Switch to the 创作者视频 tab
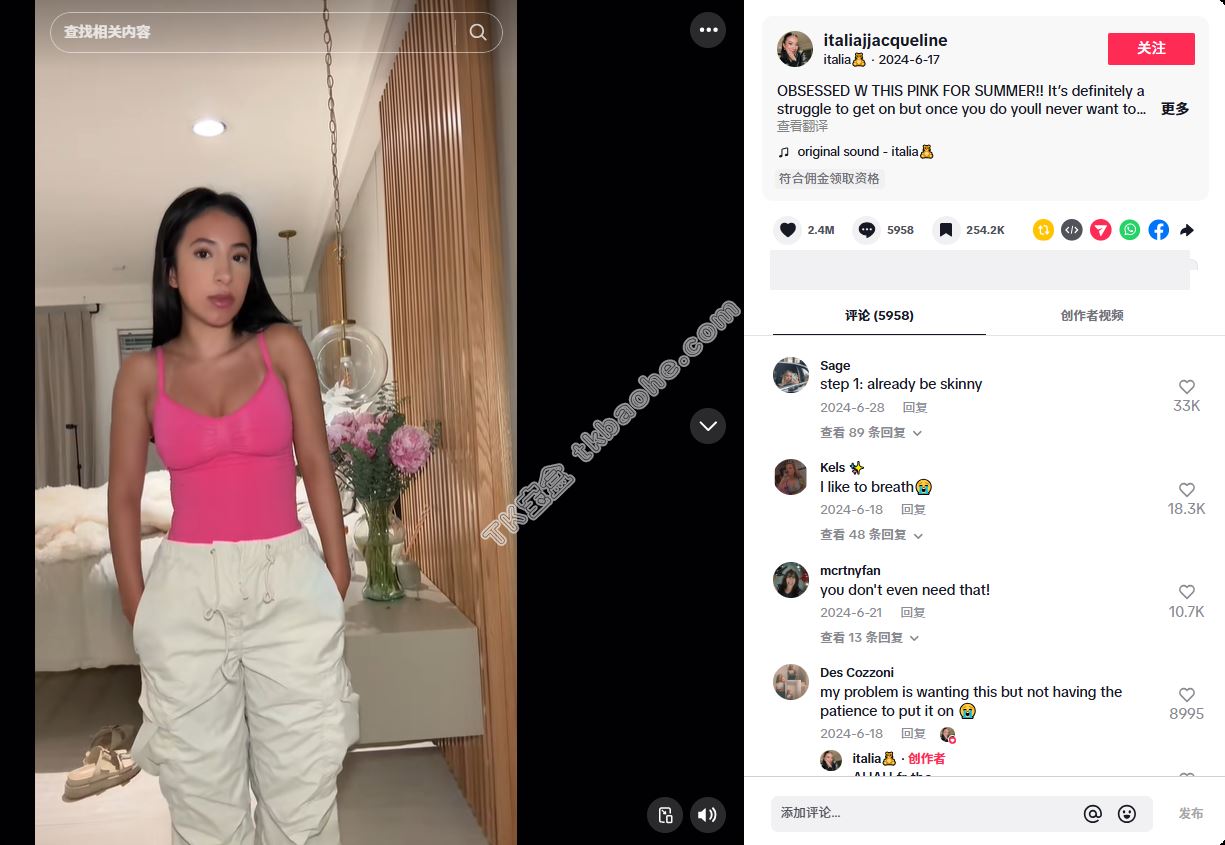Image resolution: width=1225 pixels, height=845 pixels. tap(1092, 316)
